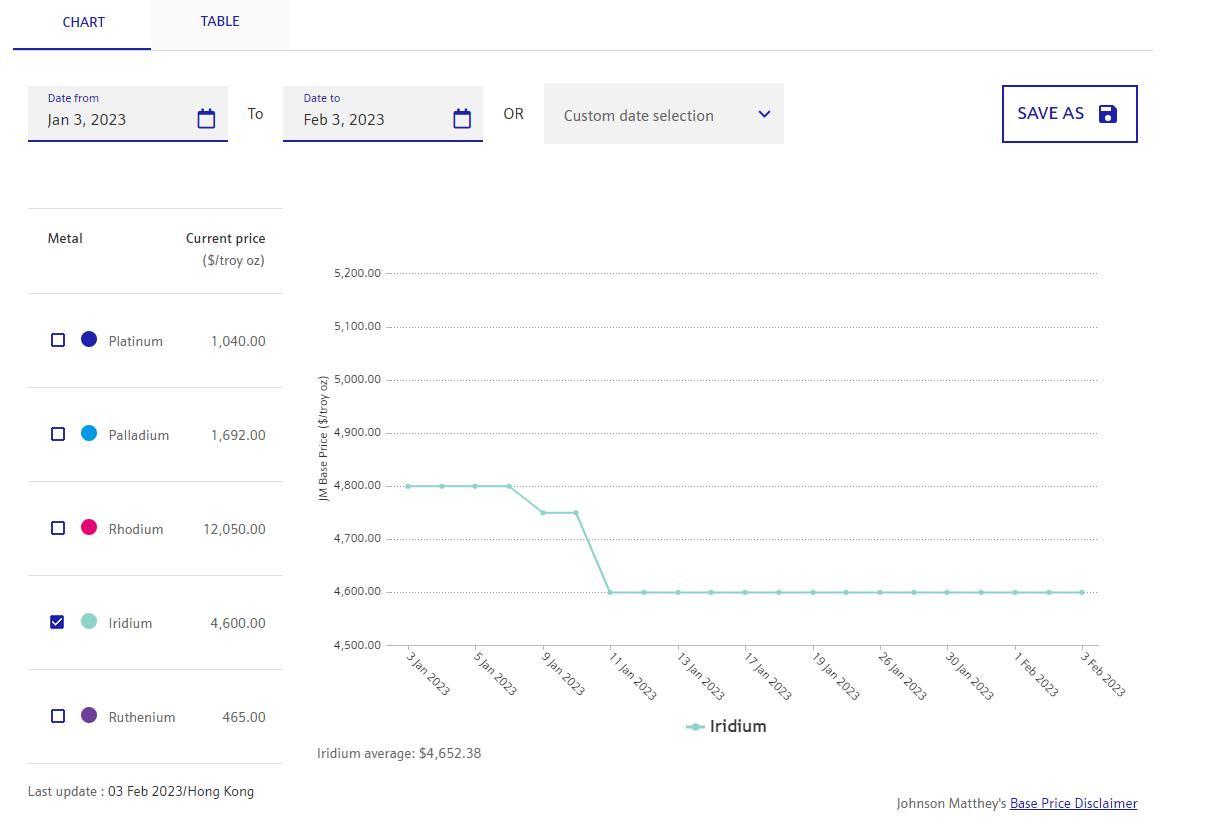Click the floppy disk save icon
The height and width of the screenshot is (827, 1207).
coord(1108,114)
